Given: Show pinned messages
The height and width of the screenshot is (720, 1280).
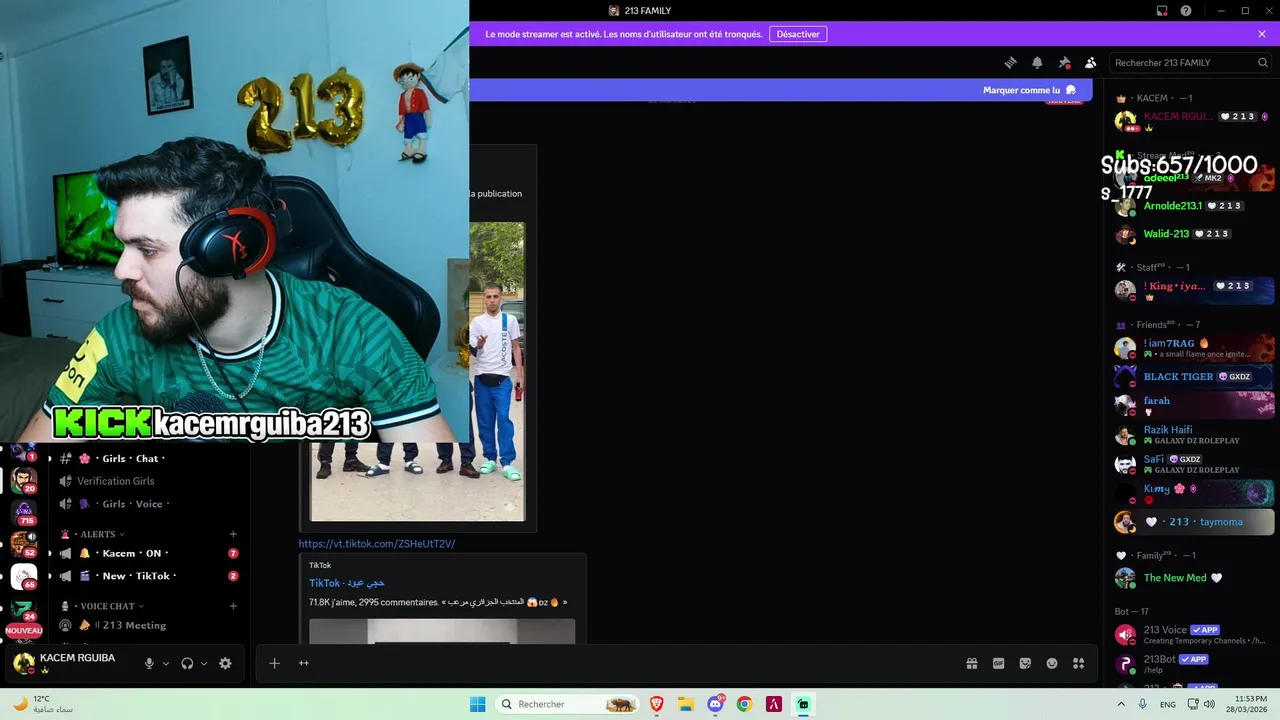Looking at the screenshot, I should coord(1064,62).
